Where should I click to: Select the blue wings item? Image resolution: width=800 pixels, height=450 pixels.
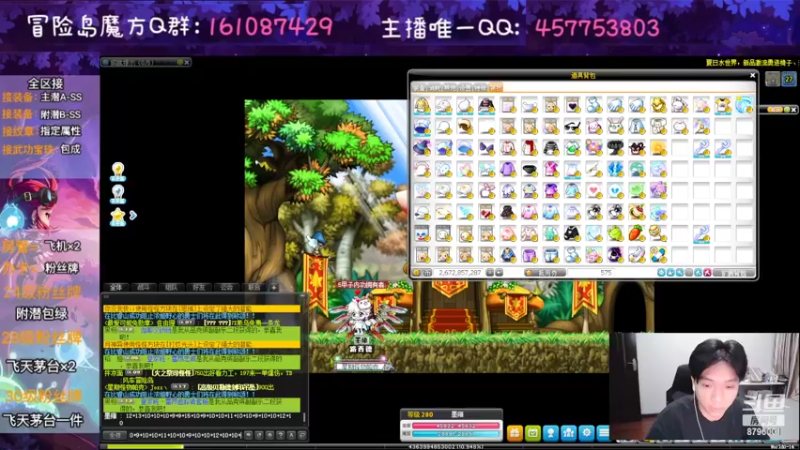pos(615,169)
